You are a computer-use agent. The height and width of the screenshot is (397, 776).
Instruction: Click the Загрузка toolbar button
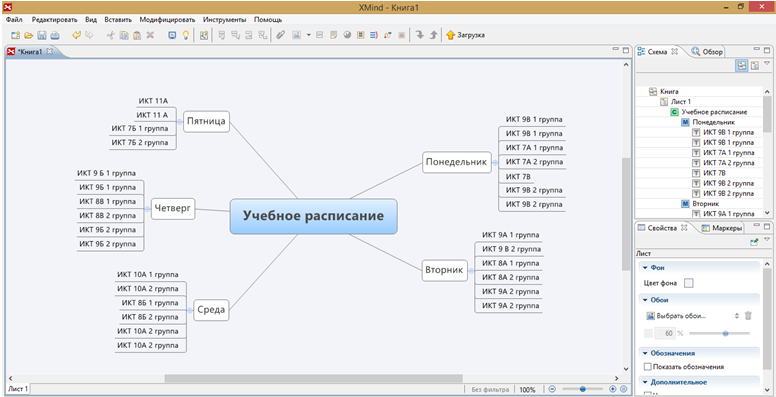[x=465, y=35]
